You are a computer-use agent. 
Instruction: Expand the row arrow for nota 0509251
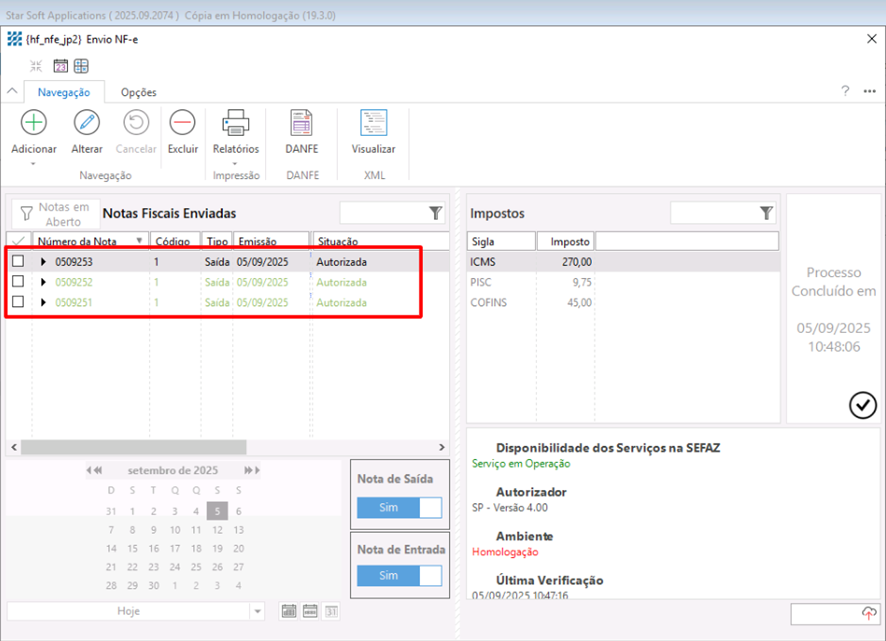click(x=43, y=302)
